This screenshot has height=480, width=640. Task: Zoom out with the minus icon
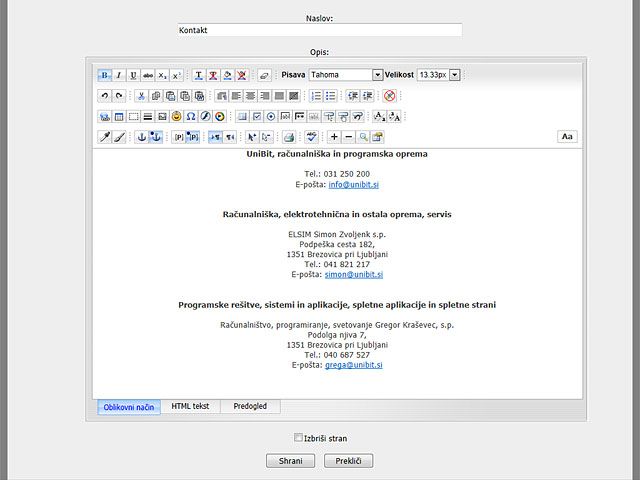click(349, 137)
